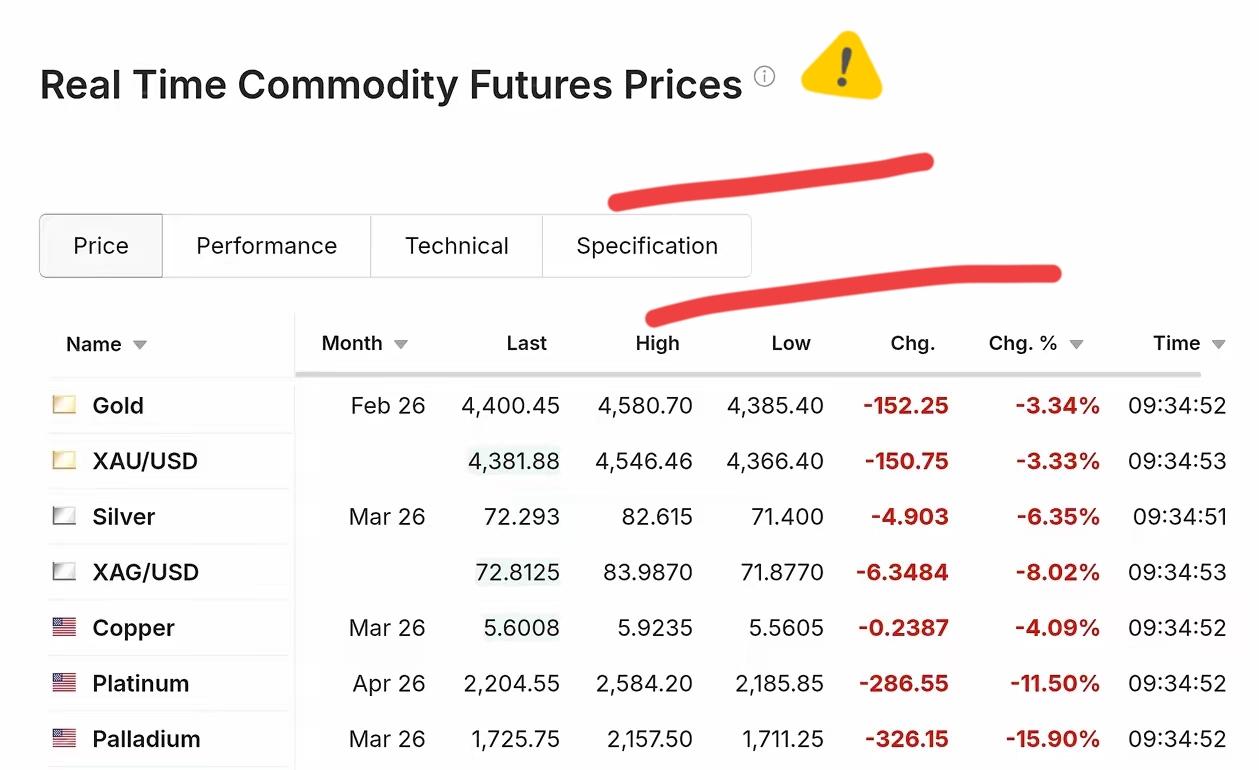The height and width of the screenshot is (770, 1259).
Task: Click the US flag beside Platinum
Action: tap(64, 684)
